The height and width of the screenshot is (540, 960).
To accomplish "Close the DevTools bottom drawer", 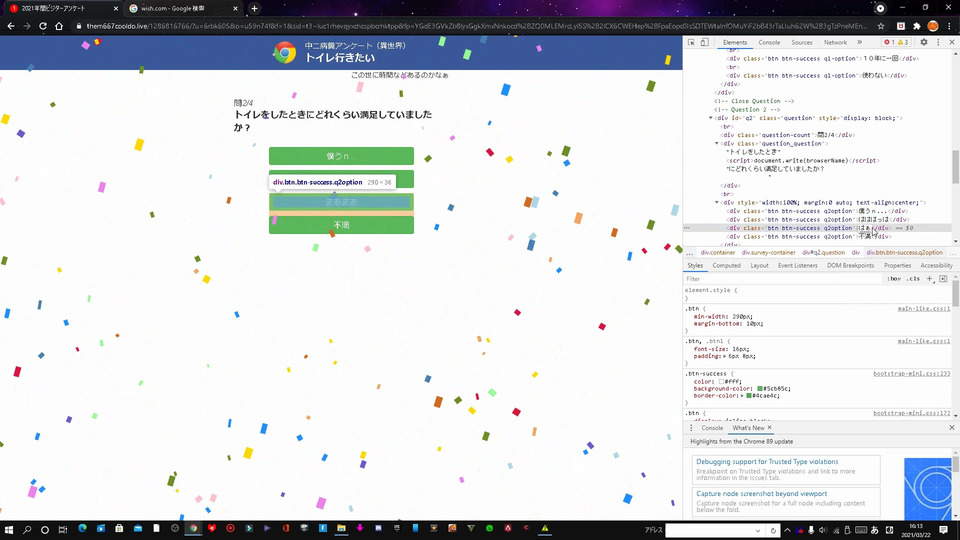I will coord(951,427).
